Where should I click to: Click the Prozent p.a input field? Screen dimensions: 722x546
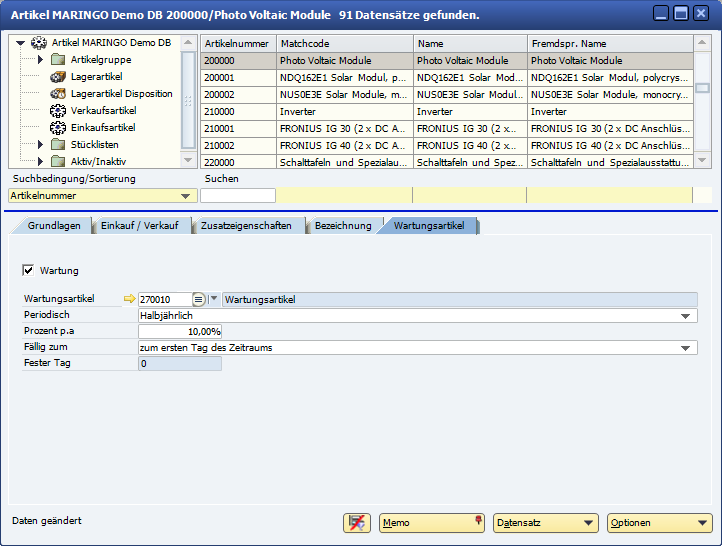click(x=180, y=331)
